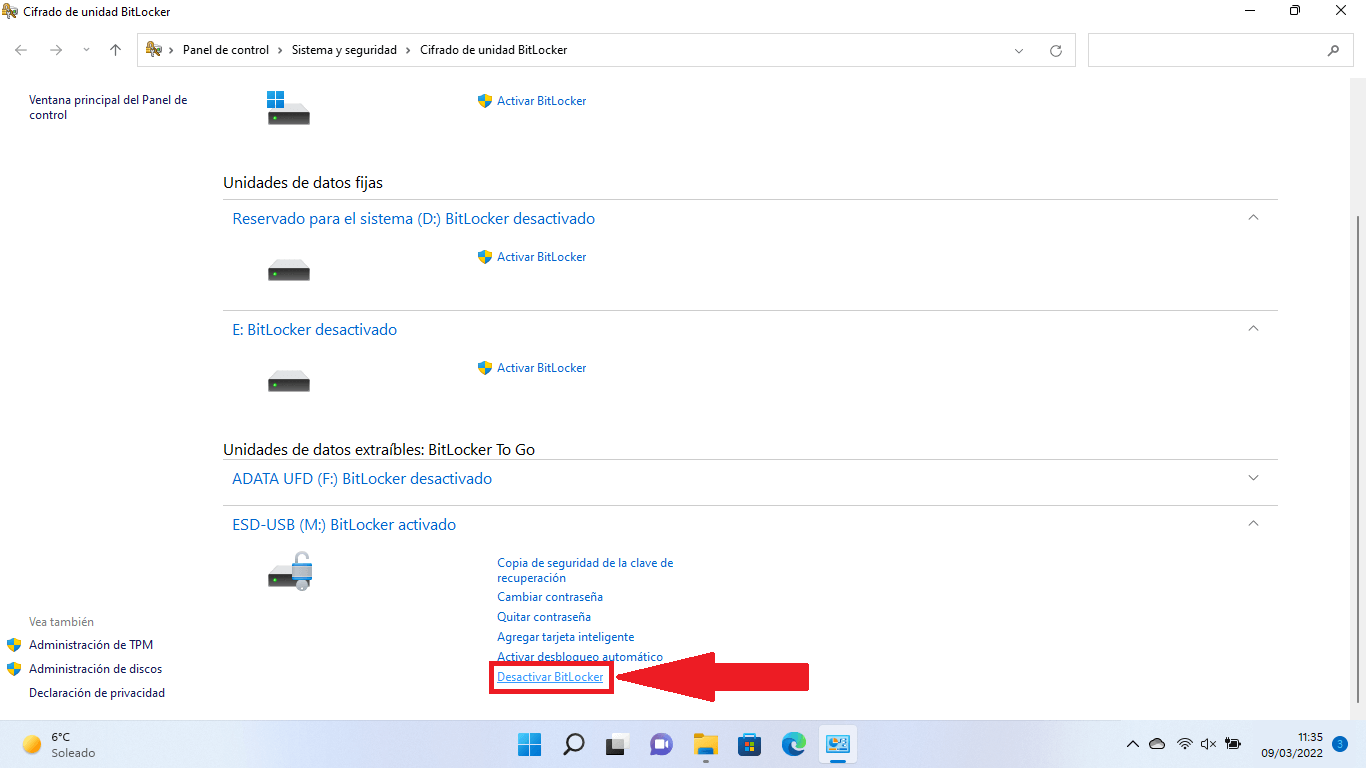The image size is (1366, 768).
Task: Click the OneDrive cloud tray icon
Action: [1157, 744]
